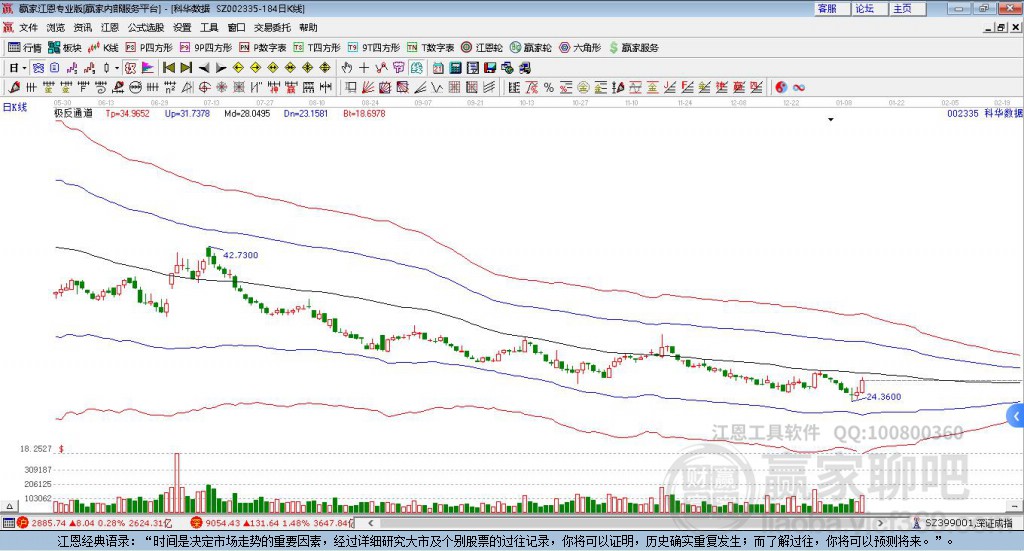1024x551 pixels.
Task: Open the 设置 menu
Action: click(182, 27)
